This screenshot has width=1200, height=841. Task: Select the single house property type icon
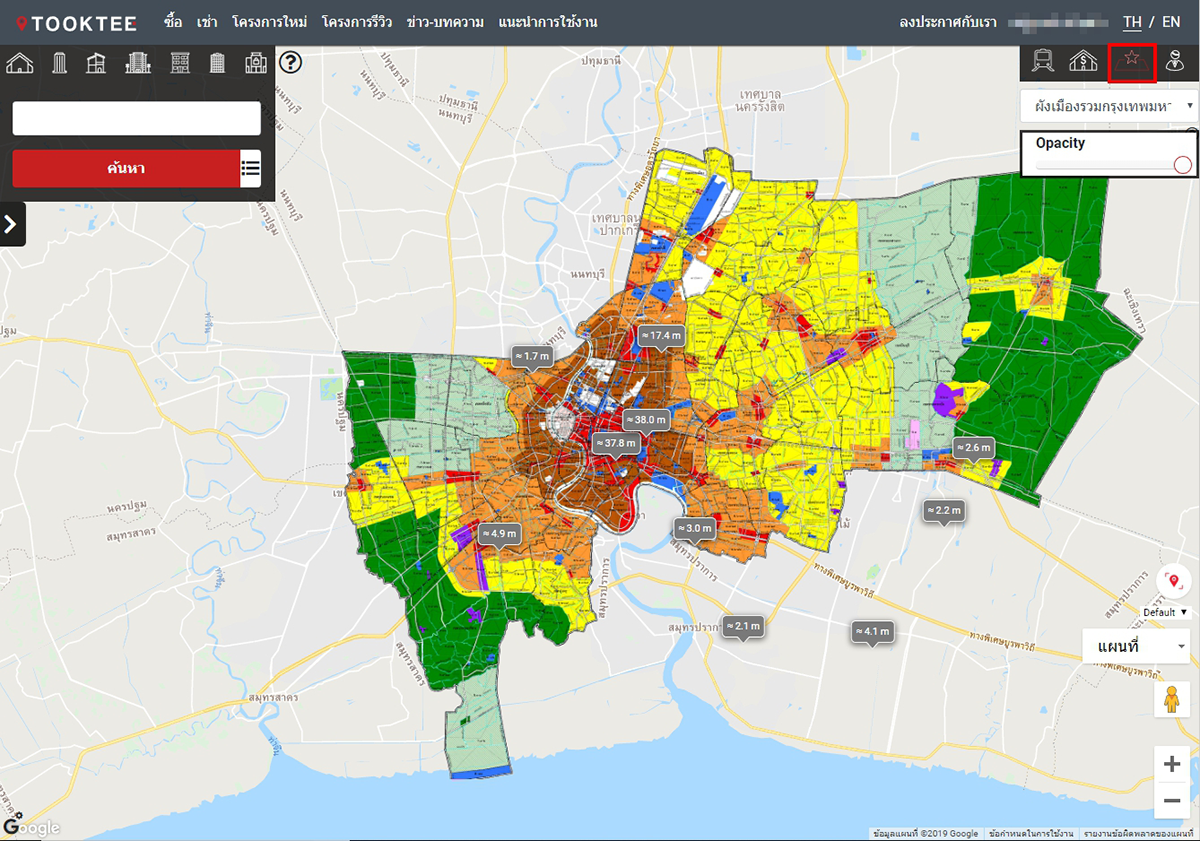tap(20, 64)
